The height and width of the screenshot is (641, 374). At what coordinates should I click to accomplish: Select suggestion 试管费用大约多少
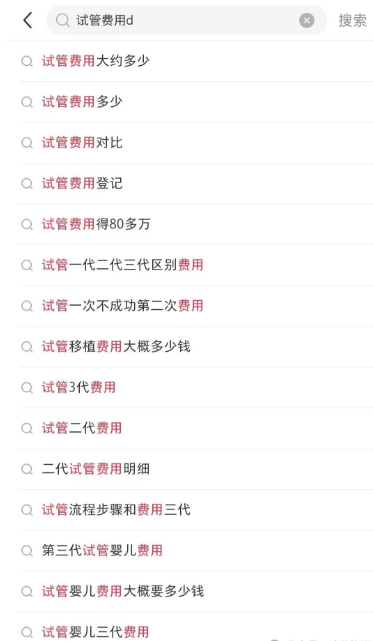196,61
